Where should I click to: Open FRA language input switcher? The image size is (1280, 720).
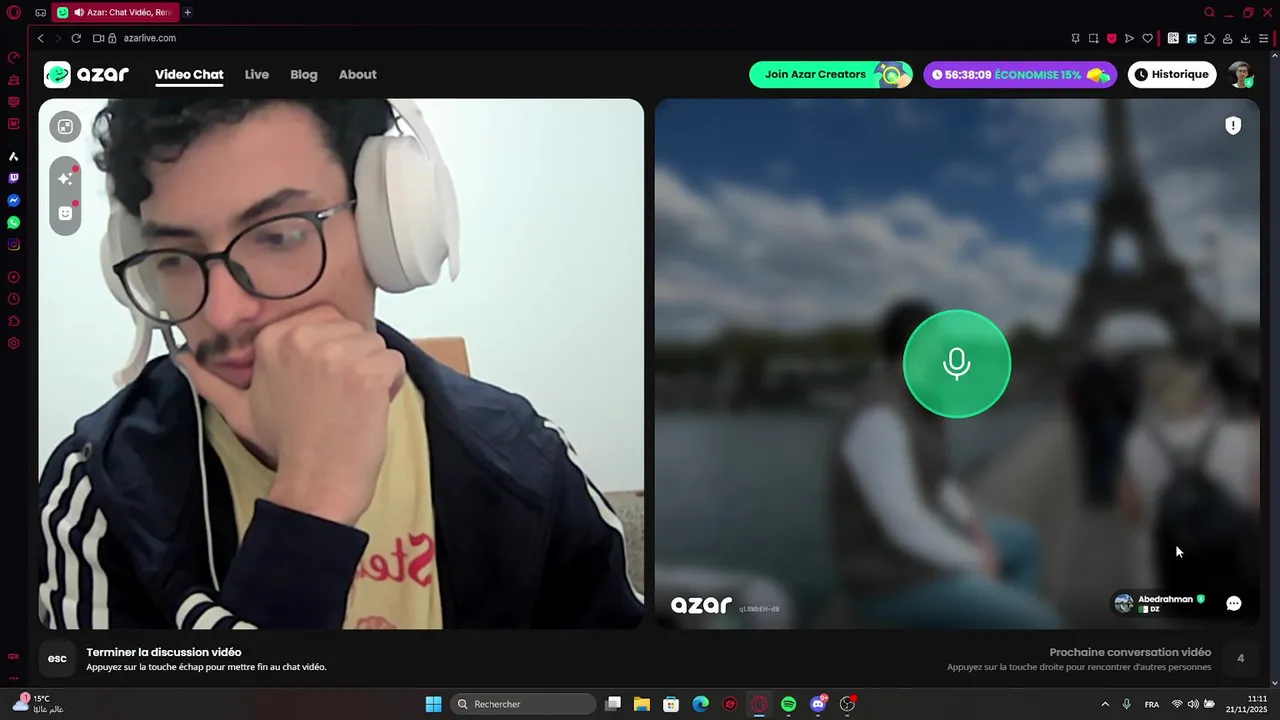pyautogui.click(x=1152, y=704)
